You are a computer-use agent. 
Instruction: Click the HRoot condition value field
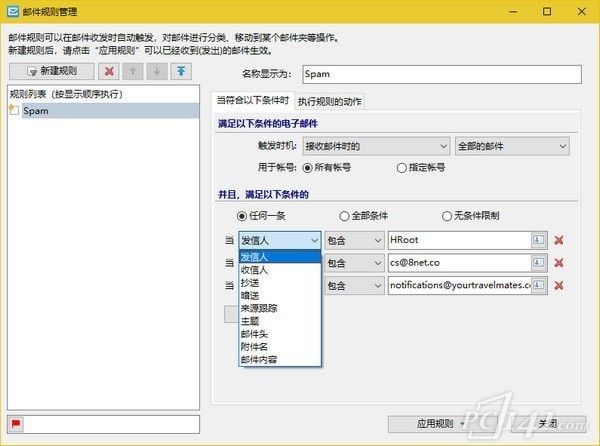[x=460, y=240]
